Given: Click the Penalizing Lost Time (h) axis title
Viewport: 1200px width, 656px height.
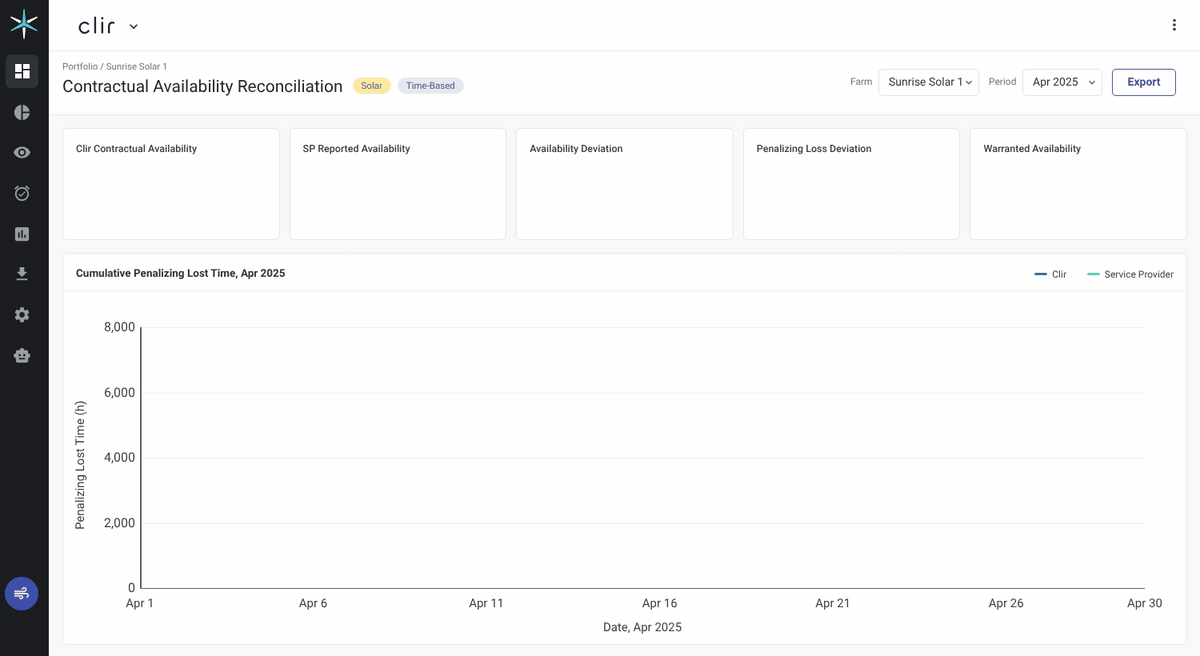Looking at the screenshot, I should point(81,465).
